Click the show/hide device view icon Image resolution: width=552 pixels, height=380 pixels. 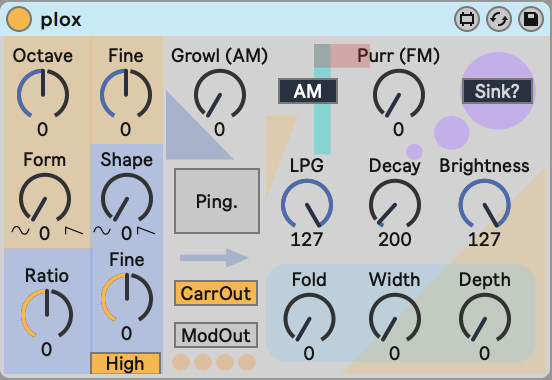coord(467,19)
